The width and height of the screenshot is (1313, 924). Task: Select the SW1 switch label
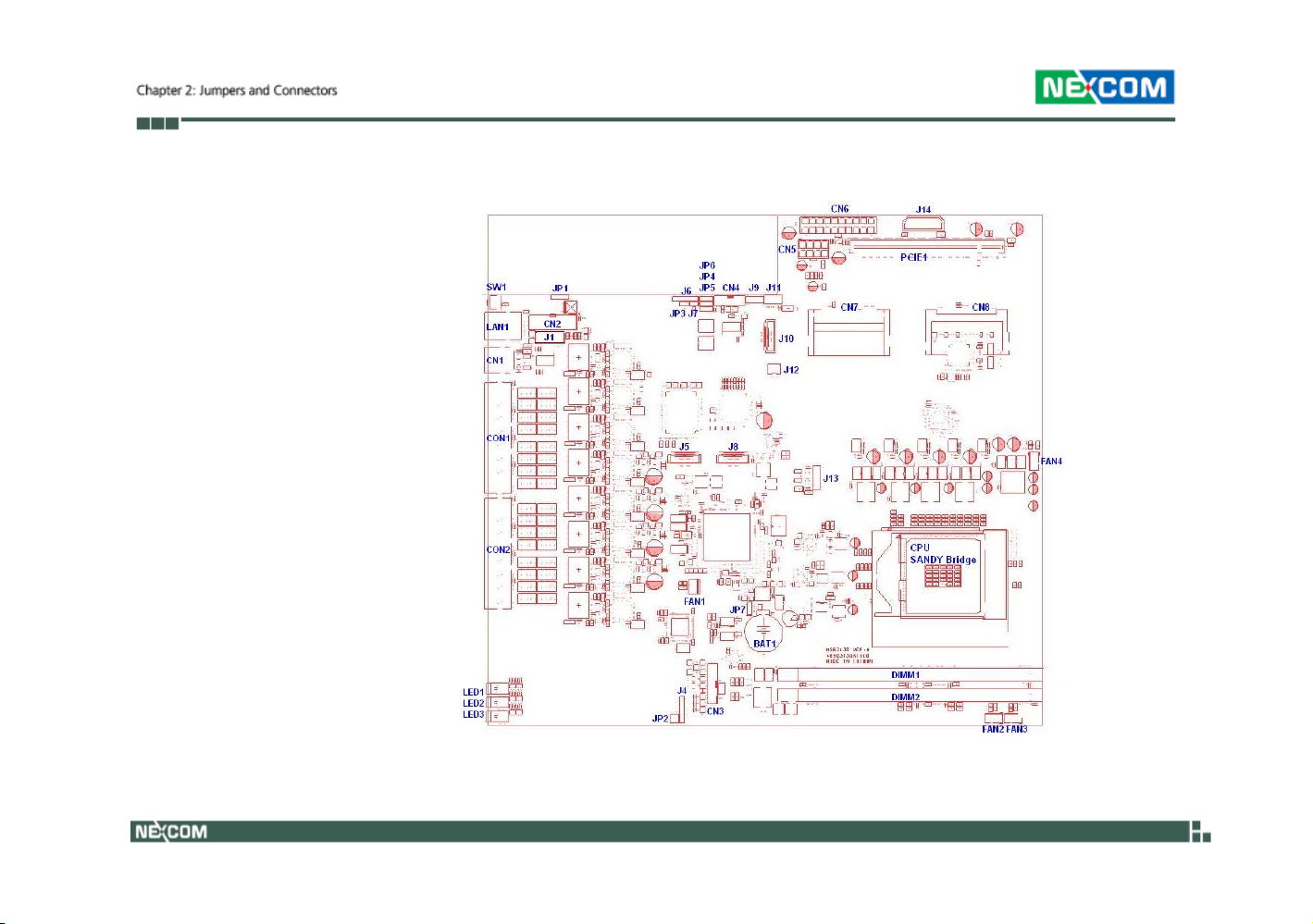tap(496, 288)
